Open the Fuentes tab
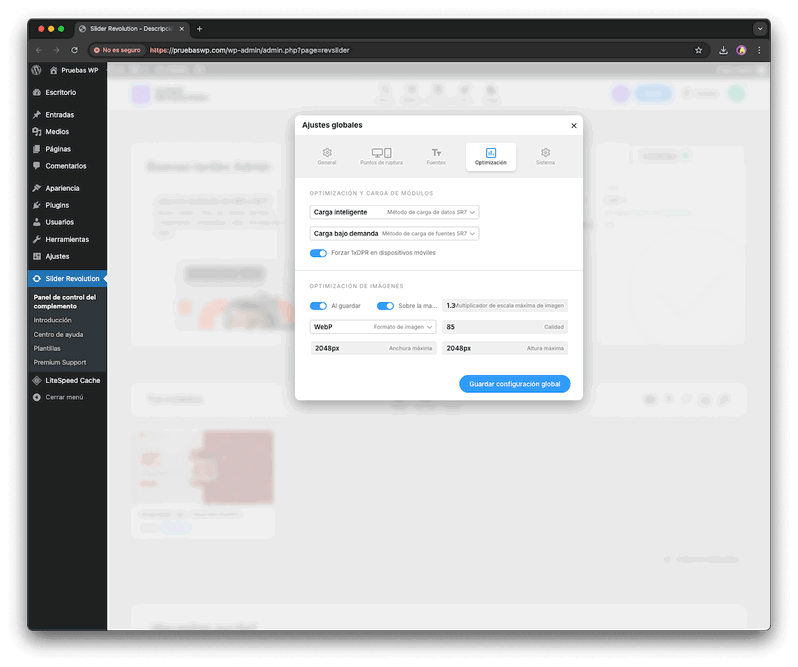This screenshot has width=798, height=667. pos(436,156)
